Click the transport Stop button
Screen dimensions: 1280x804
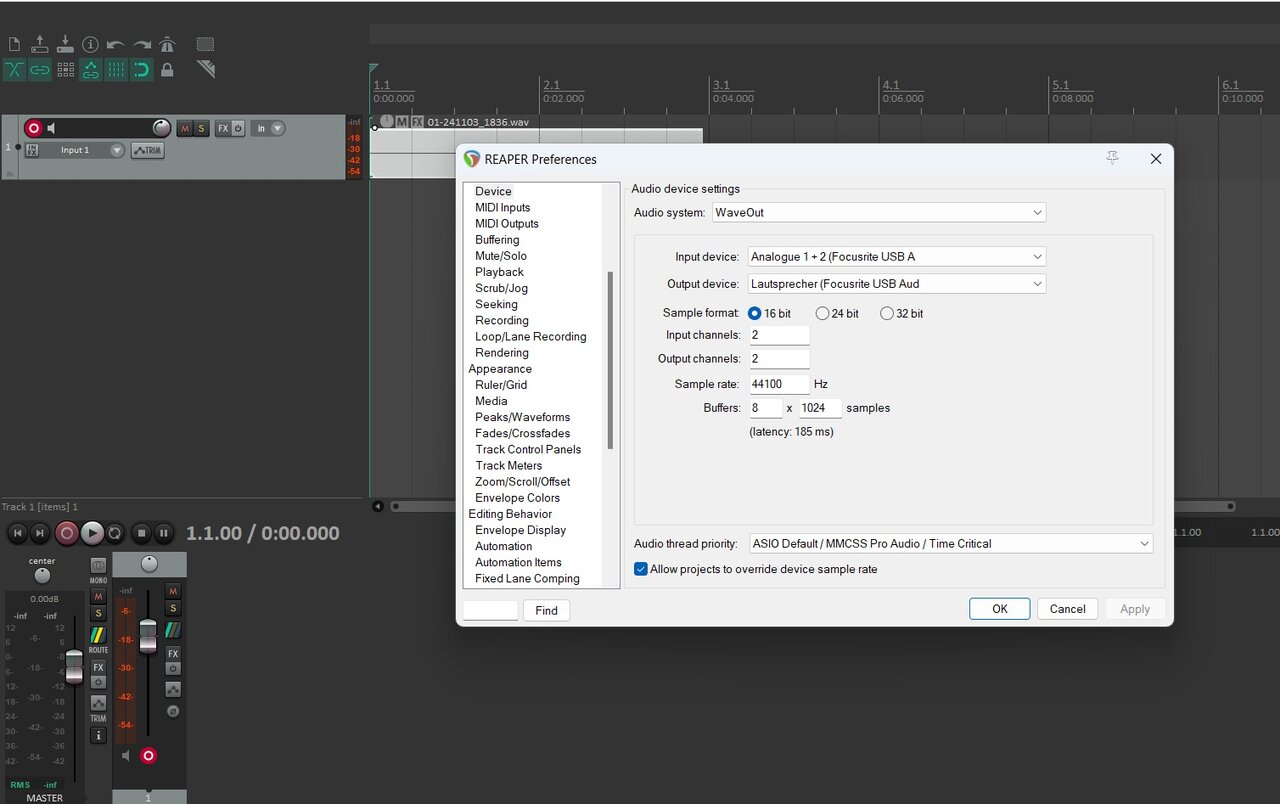click(x=142, y=533)
